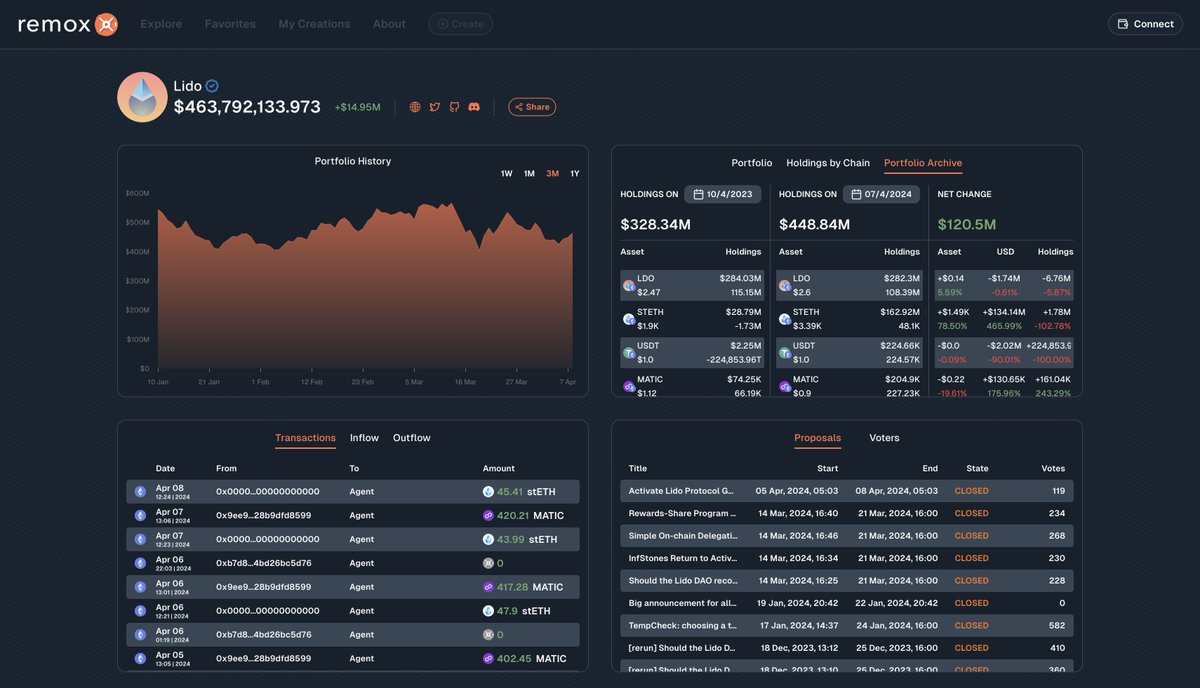Open date picker showing 07/4/2024

[x=881, y=194]
